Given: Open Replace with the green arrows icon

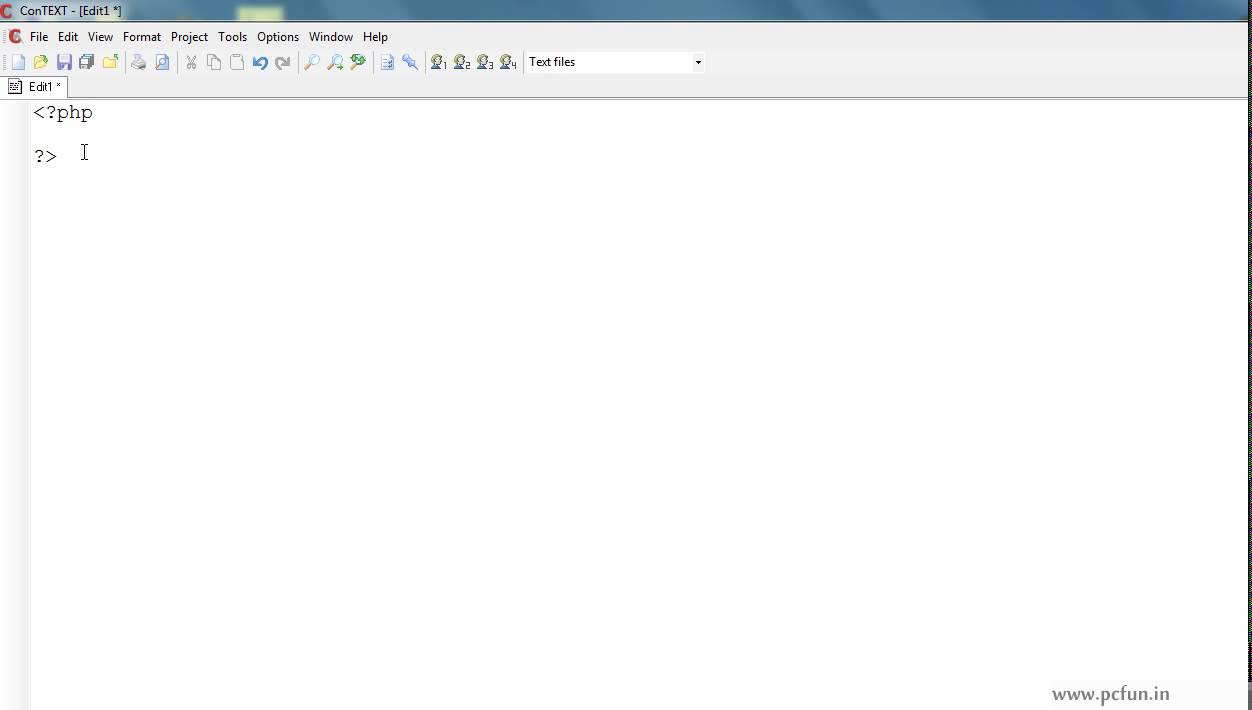Looking at the screenshot, I should point(358,62).
